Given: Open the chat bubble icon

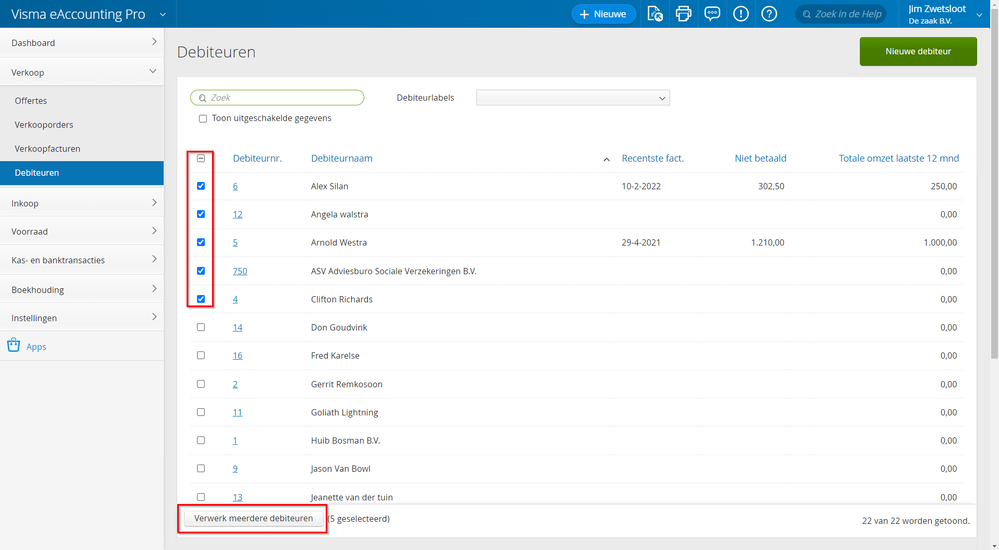Looking at the screenshot, I should tap(712, 14).
